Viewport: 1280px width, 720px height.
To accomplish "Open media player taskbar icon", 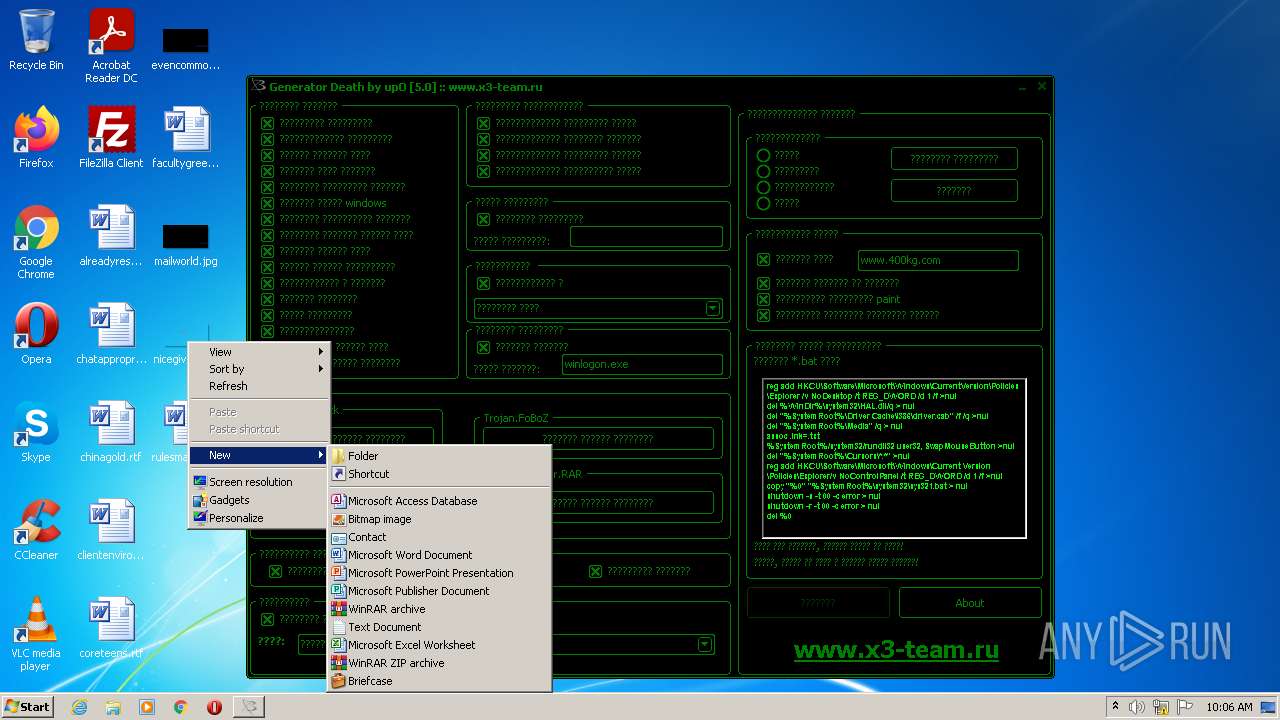I will (147, 706).
